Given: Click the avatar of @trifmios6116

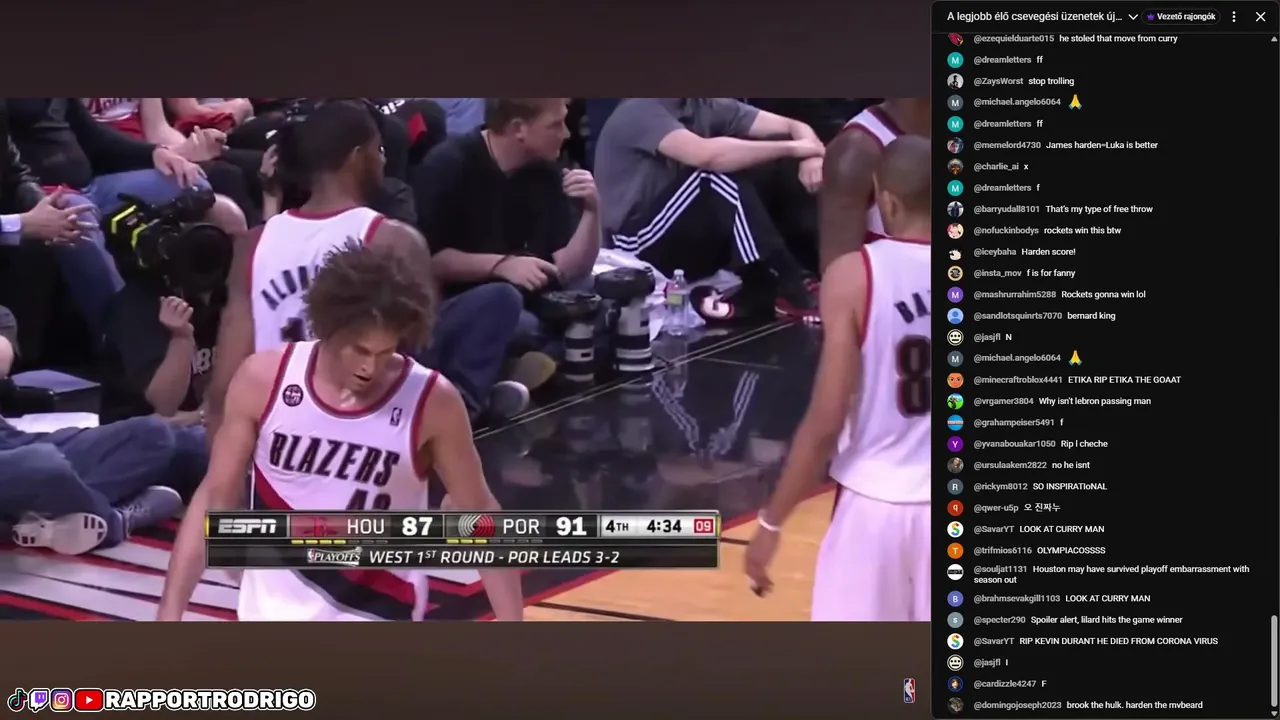Looking at the screenshot, I should point(955,550).
